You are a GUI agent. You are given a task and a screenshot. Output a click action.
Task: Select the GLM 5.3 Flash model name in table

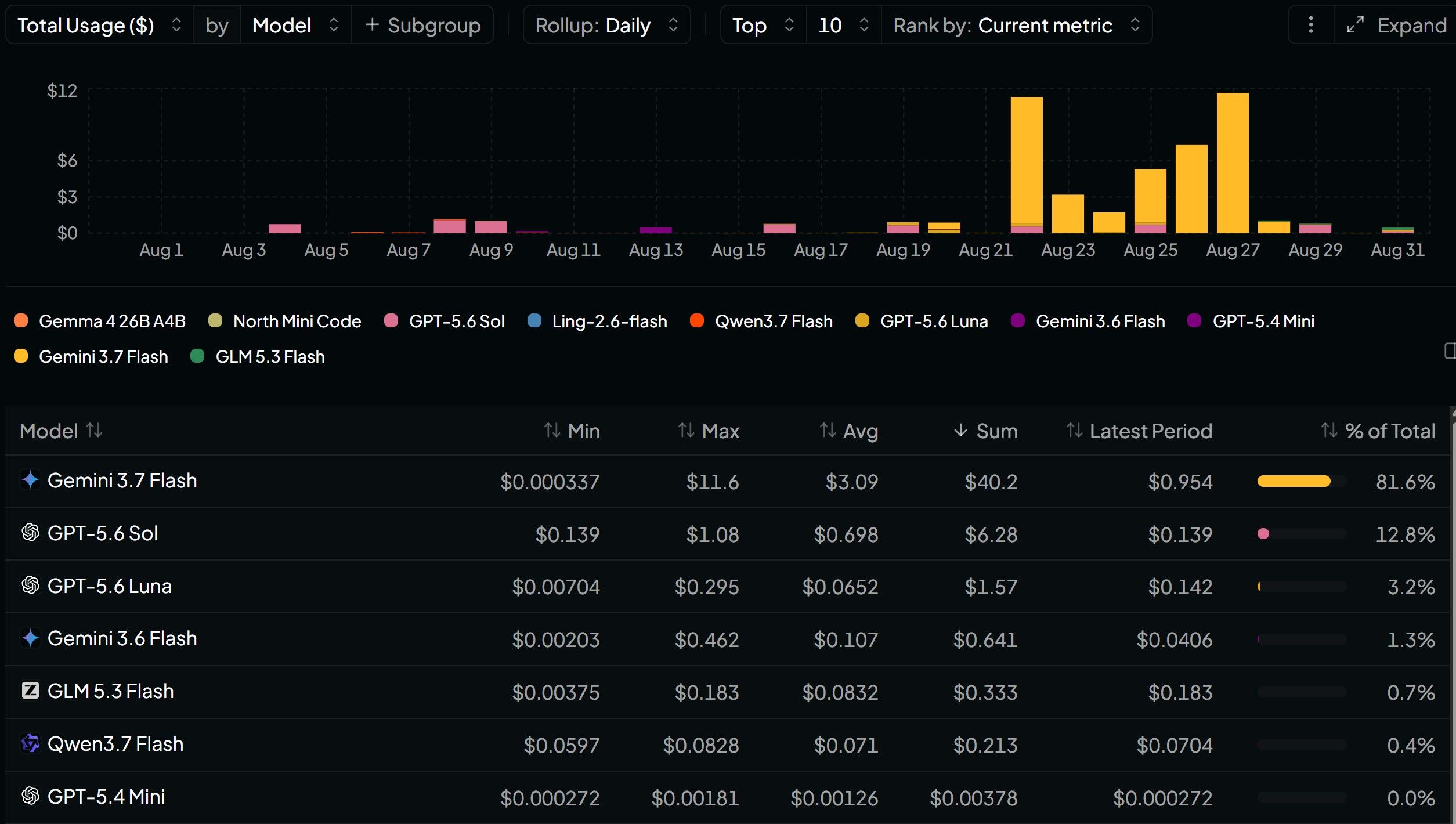tap(111, 691)
